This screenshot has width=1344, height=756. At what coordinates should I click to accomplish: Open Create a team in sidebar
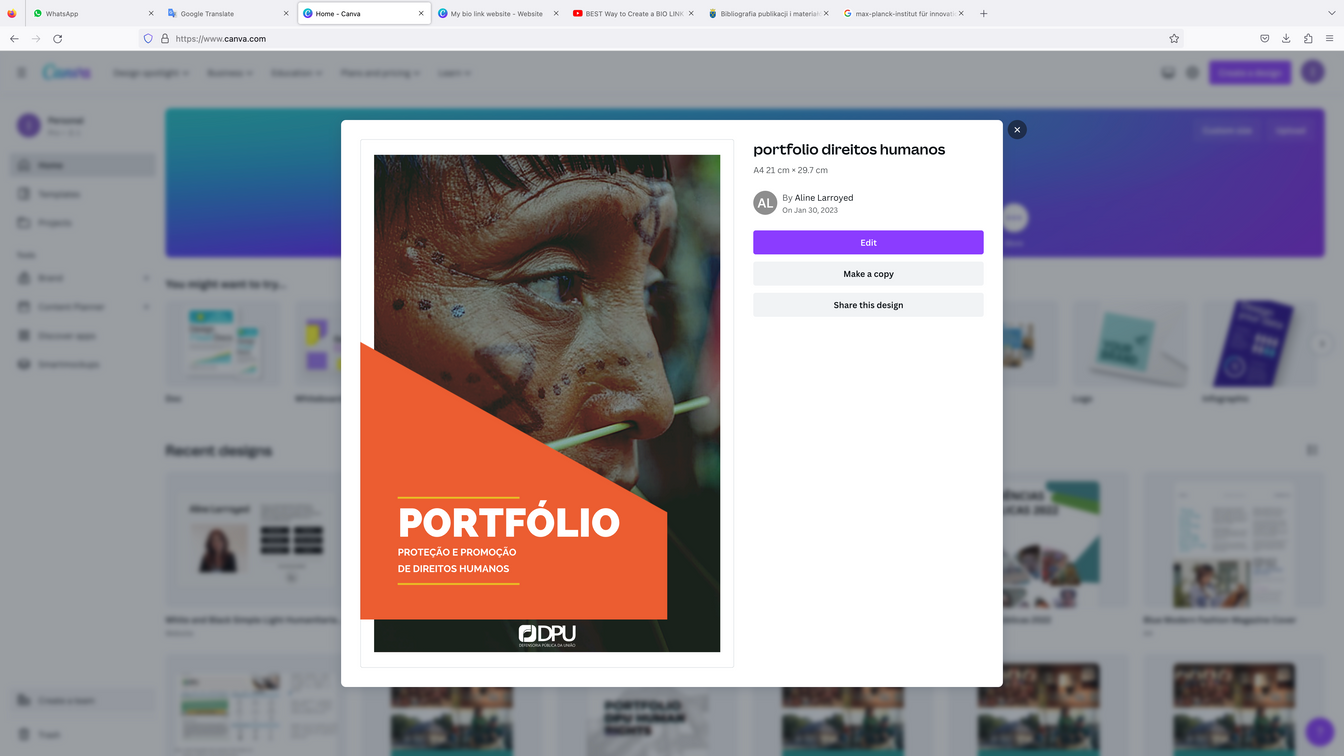coord(83,701)
